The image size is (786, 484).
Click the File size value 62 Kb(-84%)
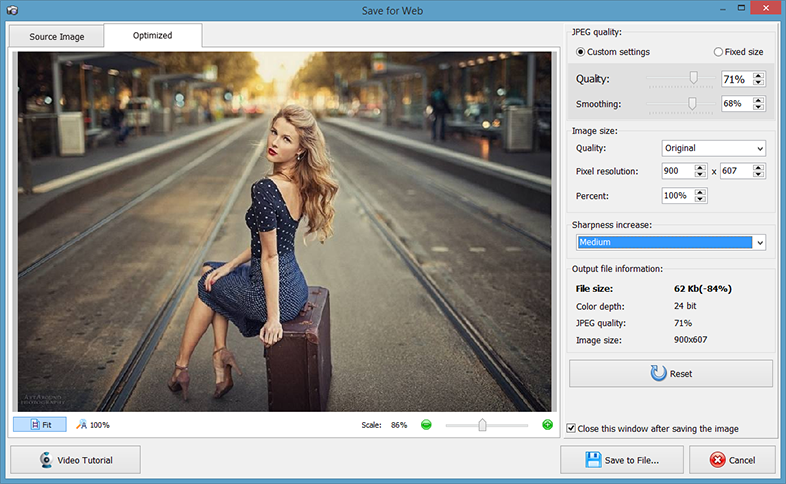tap(703, 289)
